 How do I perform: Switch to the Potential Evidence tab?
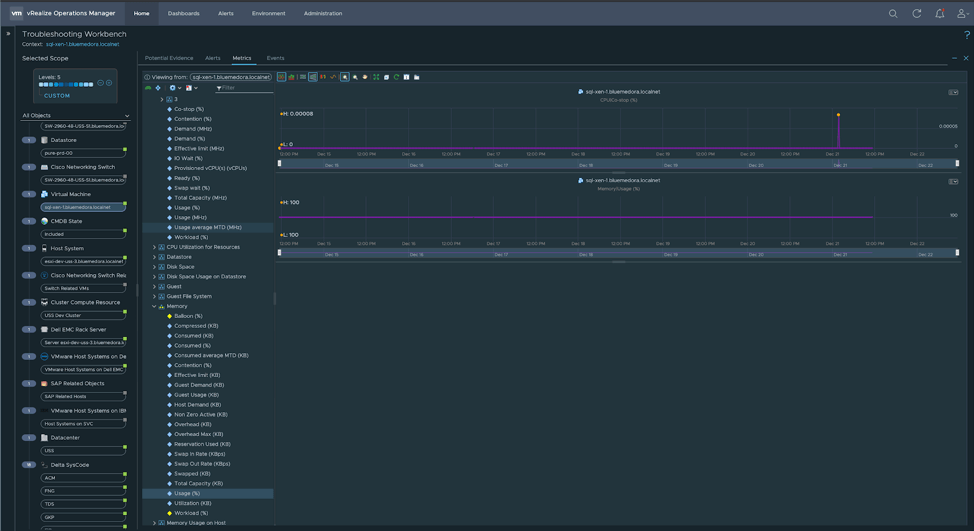169,58
